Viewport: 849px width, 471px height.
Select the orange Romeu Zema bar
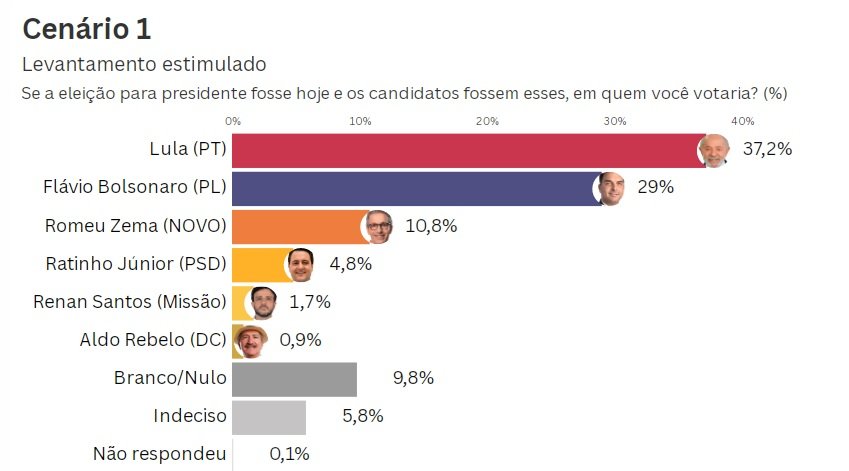tap(297, 226)
